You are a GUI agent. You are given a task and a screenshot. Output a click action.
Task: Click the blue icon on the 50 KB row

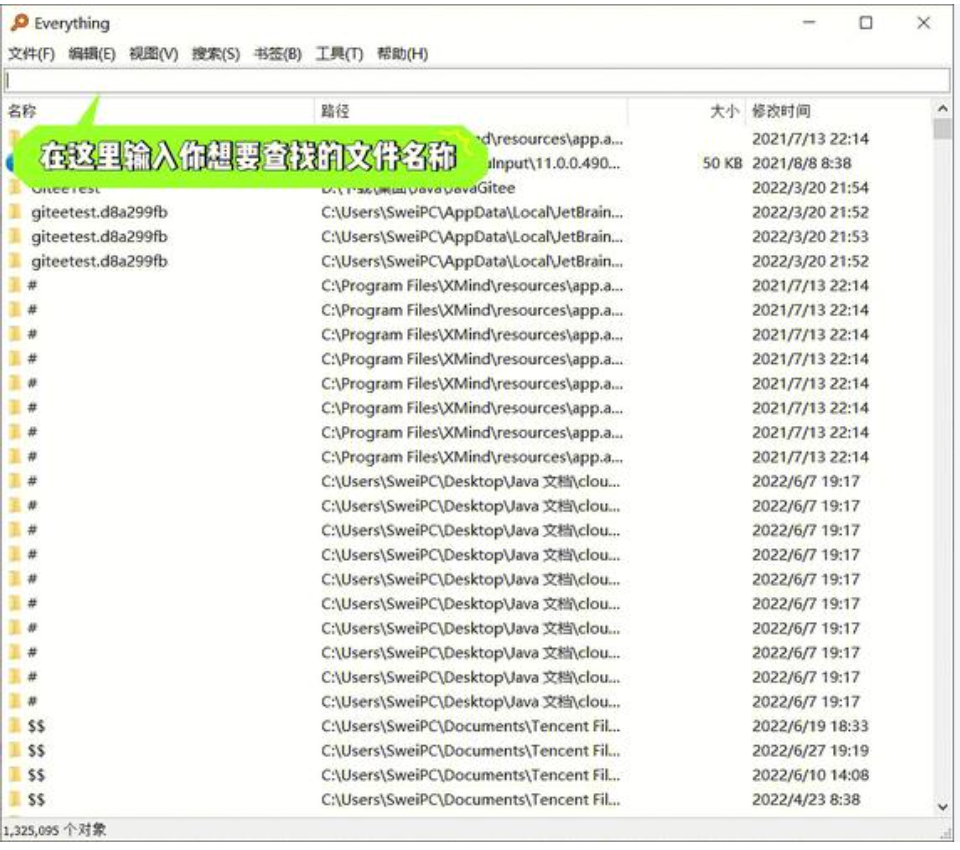(9, 162)
